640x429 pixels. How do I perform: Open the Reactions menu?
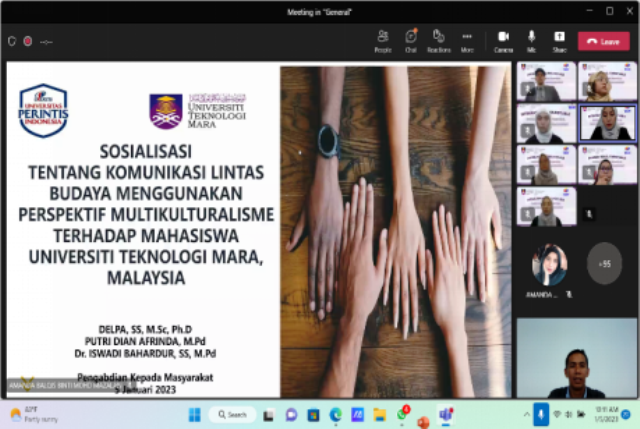tap(439, 42)
